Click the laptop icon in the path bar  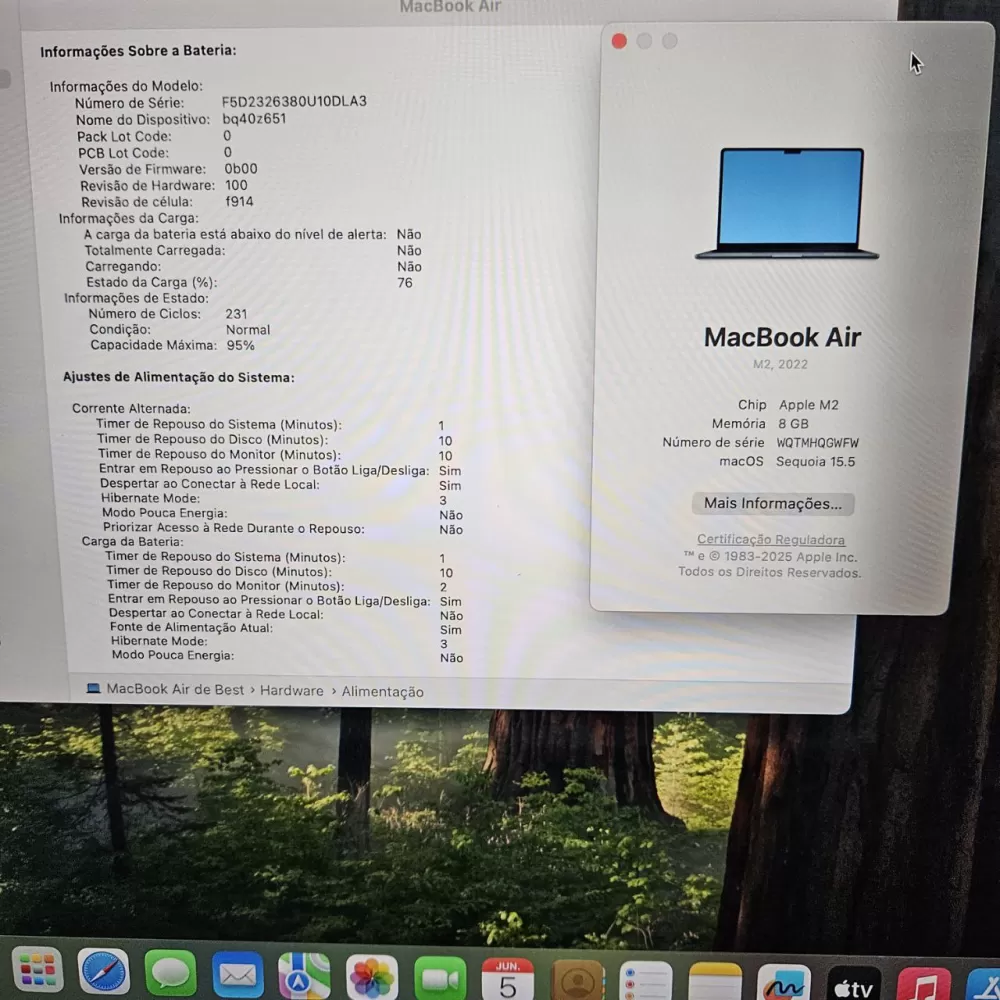[x=93, y=688]
